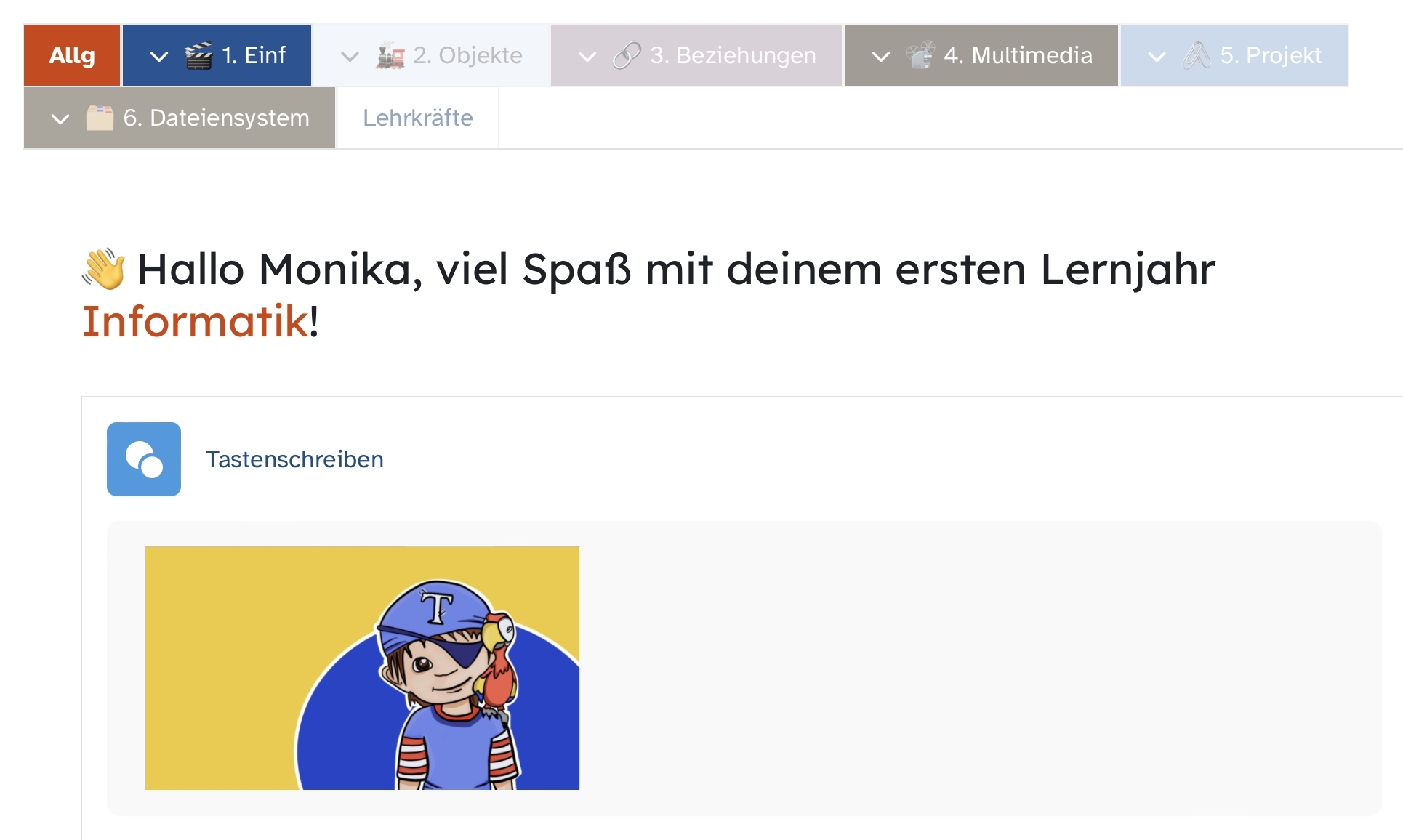Screen dimensions: 1403x840
Task: Open the pirate boy thumbnail image
Action: pos(362,668)
